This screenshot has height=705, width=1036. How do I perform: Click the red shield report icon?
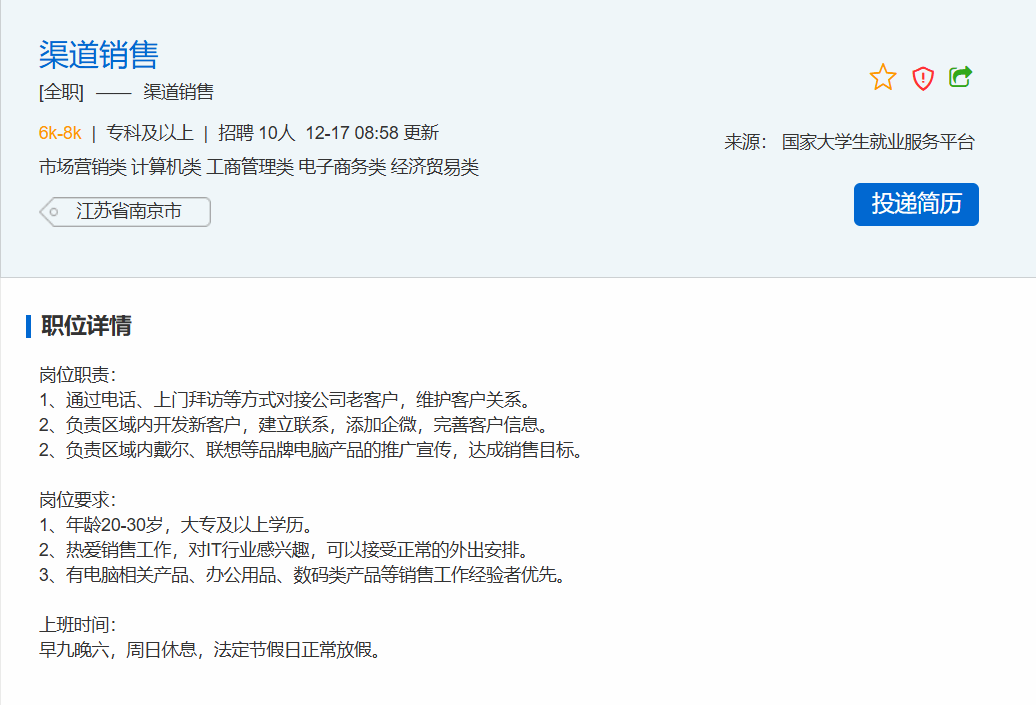923,78
